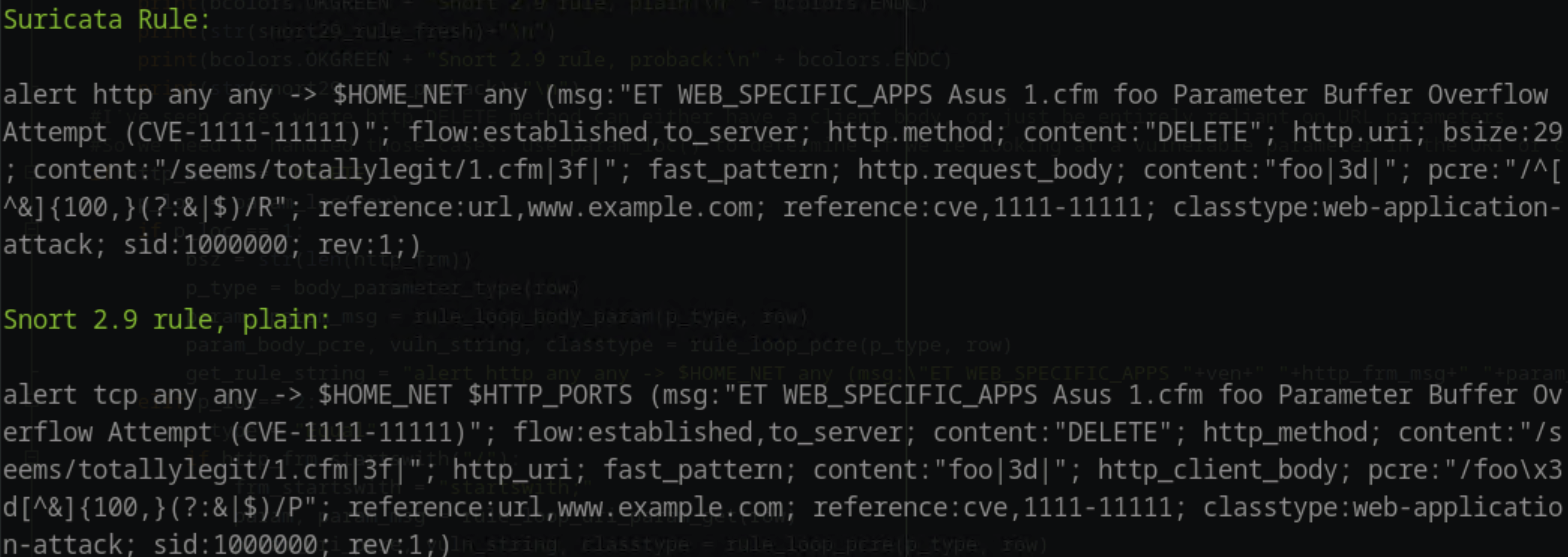Viewport: 1568px width, 557px height.
Task: Click the 'http.uri;' keyword in Suricata rule
Action: [1358, 133]
